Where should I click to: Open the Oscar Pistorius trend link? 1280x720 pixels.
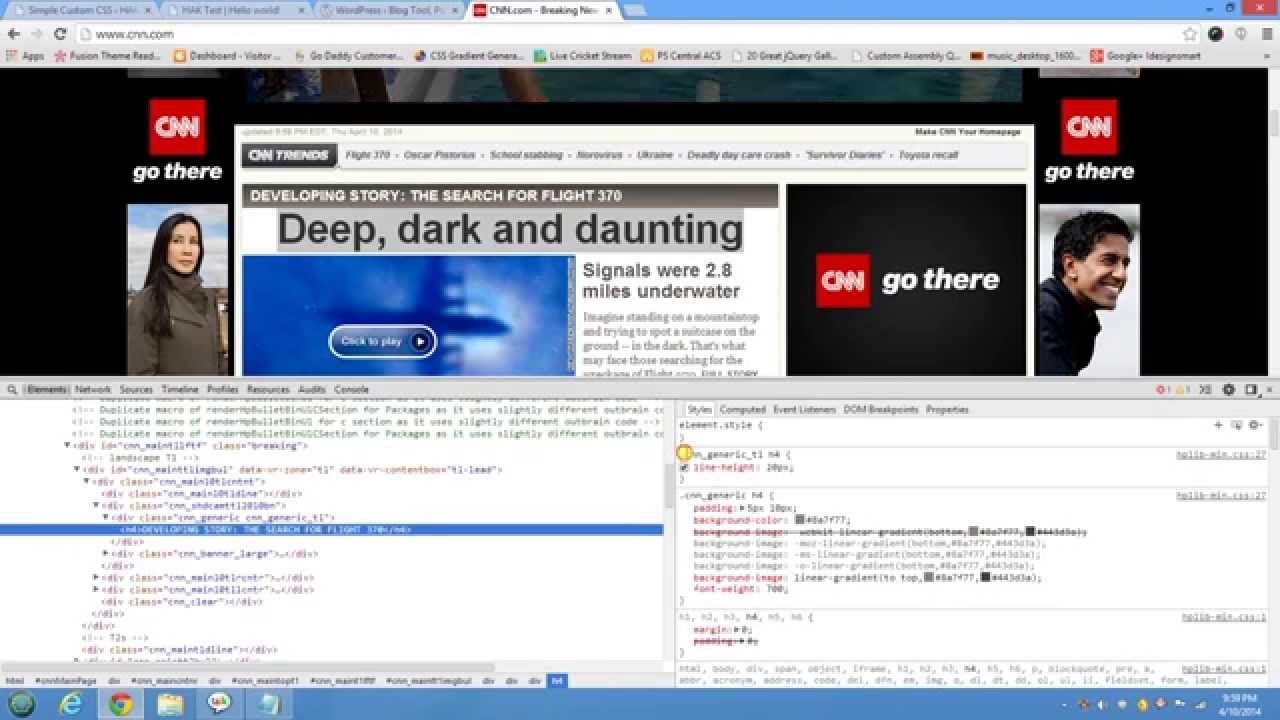tap(440, 155)
